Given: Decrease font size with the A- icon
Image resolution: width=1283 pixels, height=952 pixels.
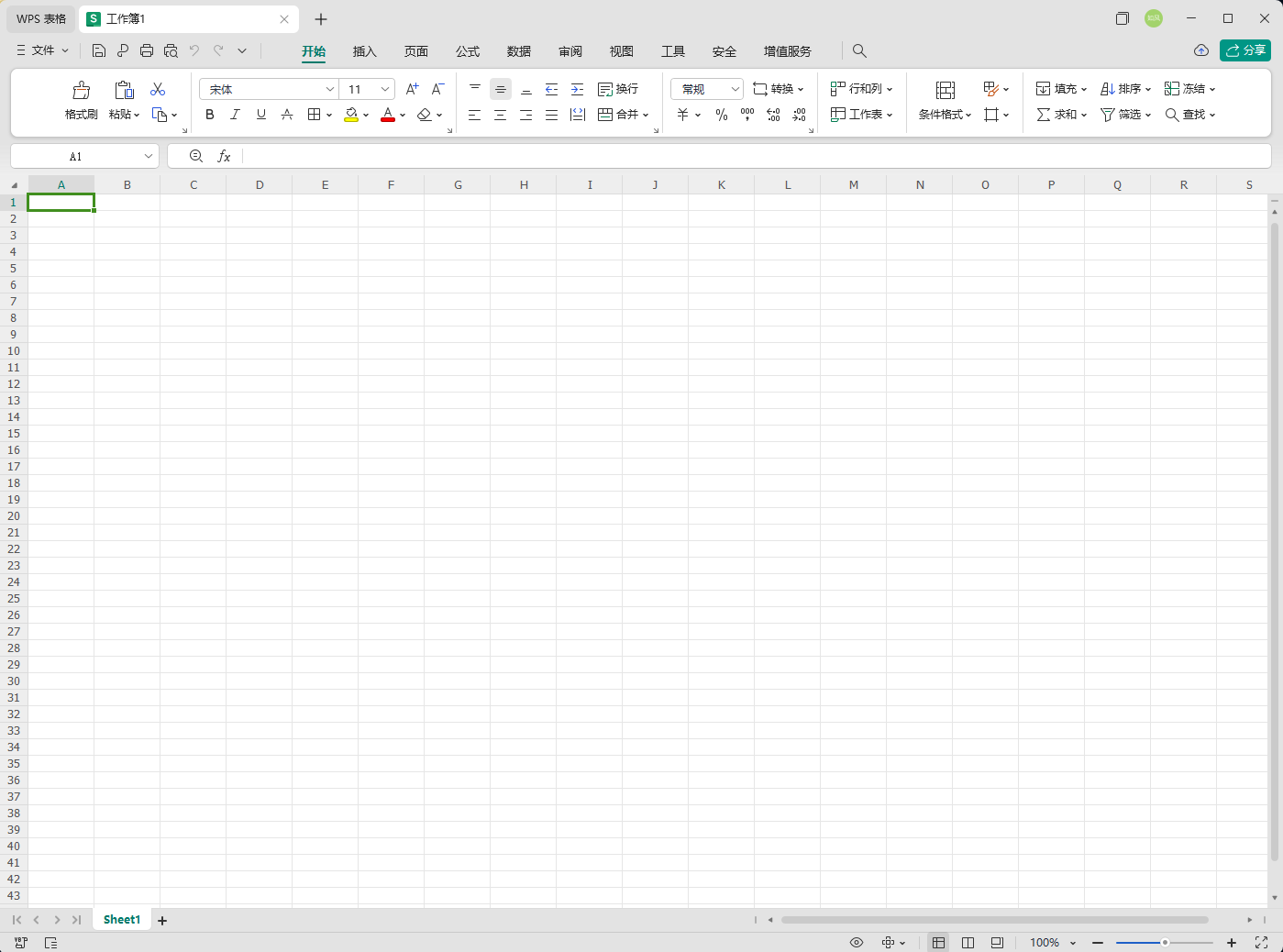Looking at the screenshot, I should coord(438,89).
